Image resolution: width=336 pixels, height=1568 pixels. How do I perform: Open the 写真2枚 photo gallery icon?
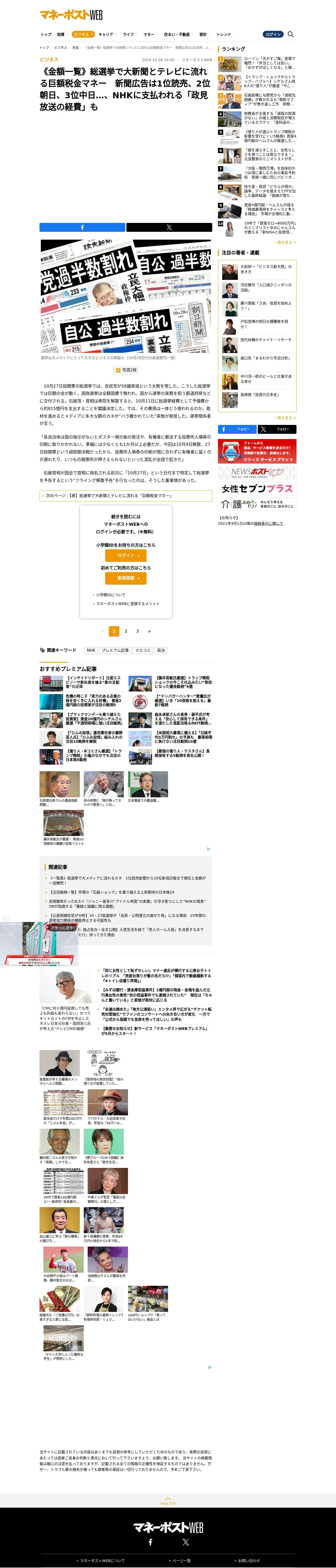(x=126, y=370)
